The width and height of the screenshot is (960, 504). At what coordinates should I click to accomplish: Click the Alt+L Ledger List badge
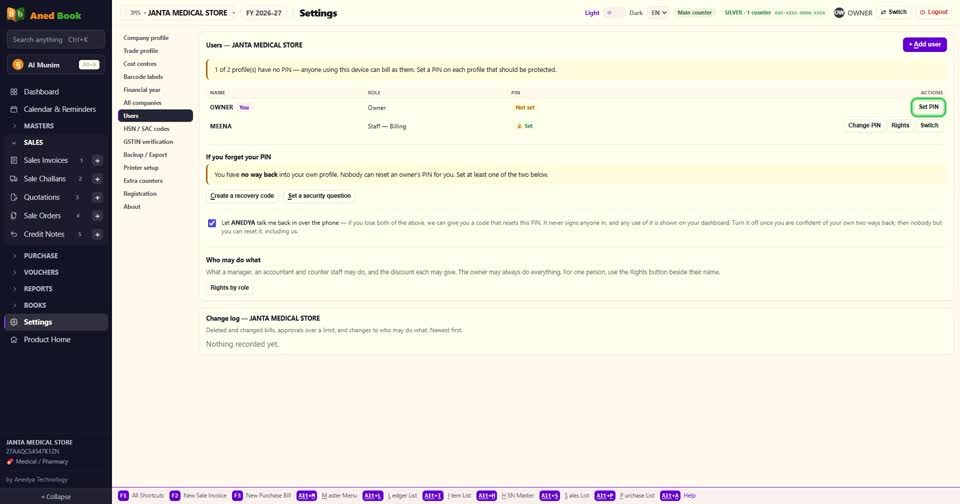(x=373, y=495)
